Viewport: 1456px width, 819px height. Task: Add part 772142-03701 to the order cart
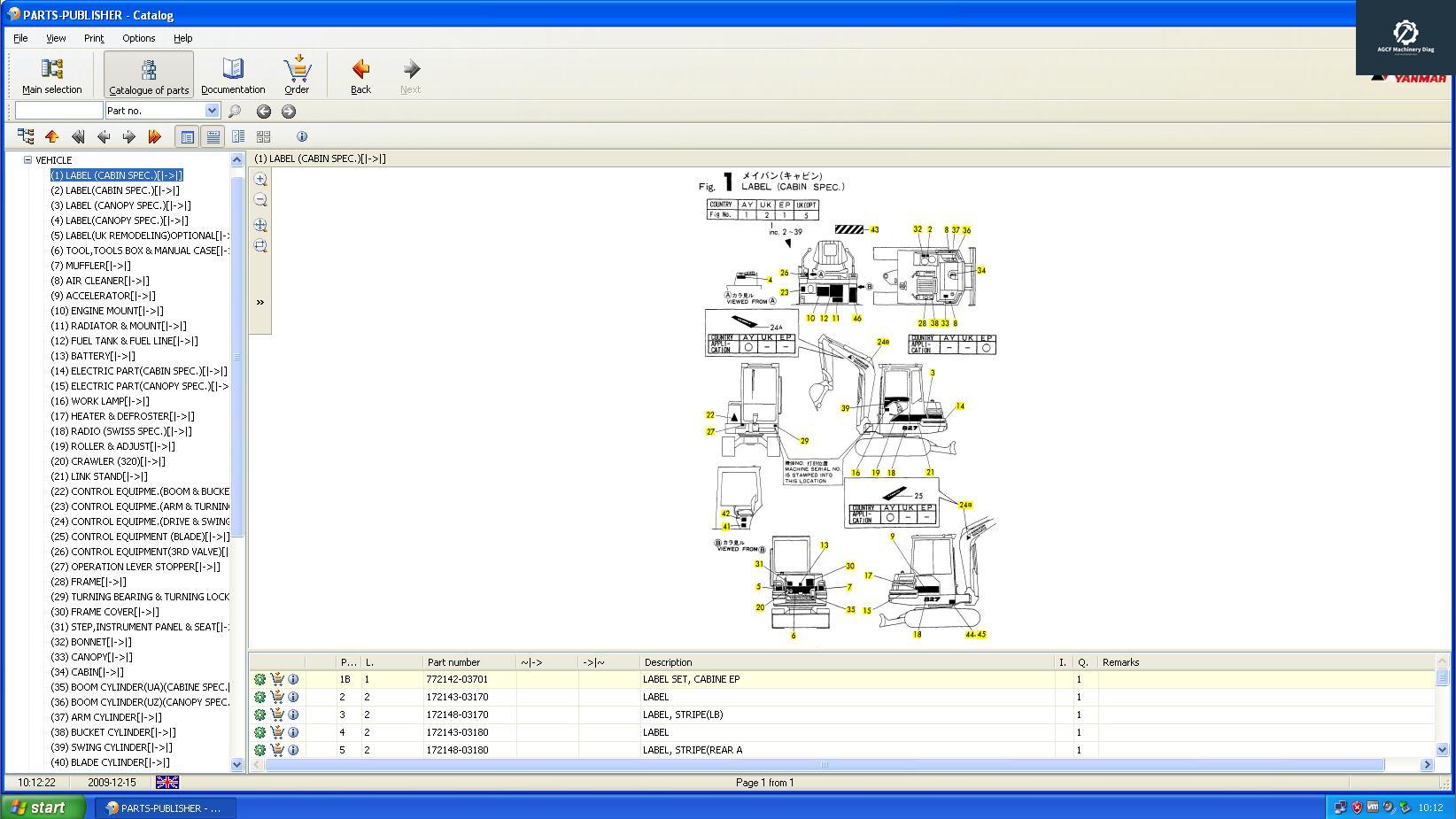pos(276,679)
